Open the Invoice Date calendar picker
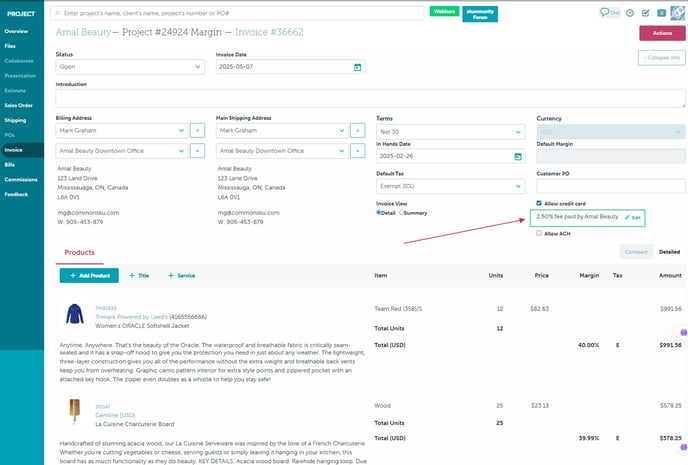688x465 pixels. click(358, 67)
